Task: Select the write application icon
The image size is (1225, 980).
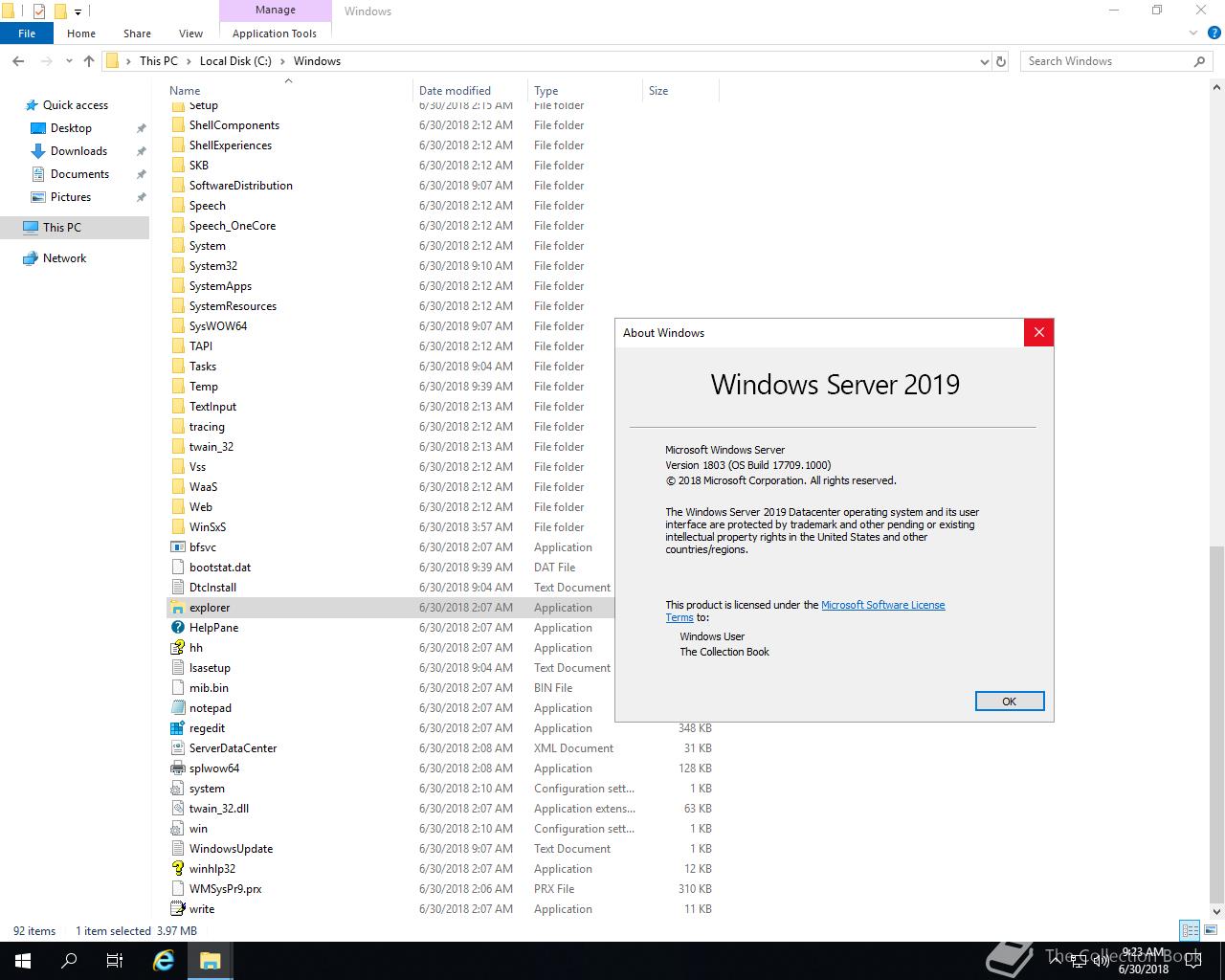Action: pyautogui.click(x=177, y=909)
